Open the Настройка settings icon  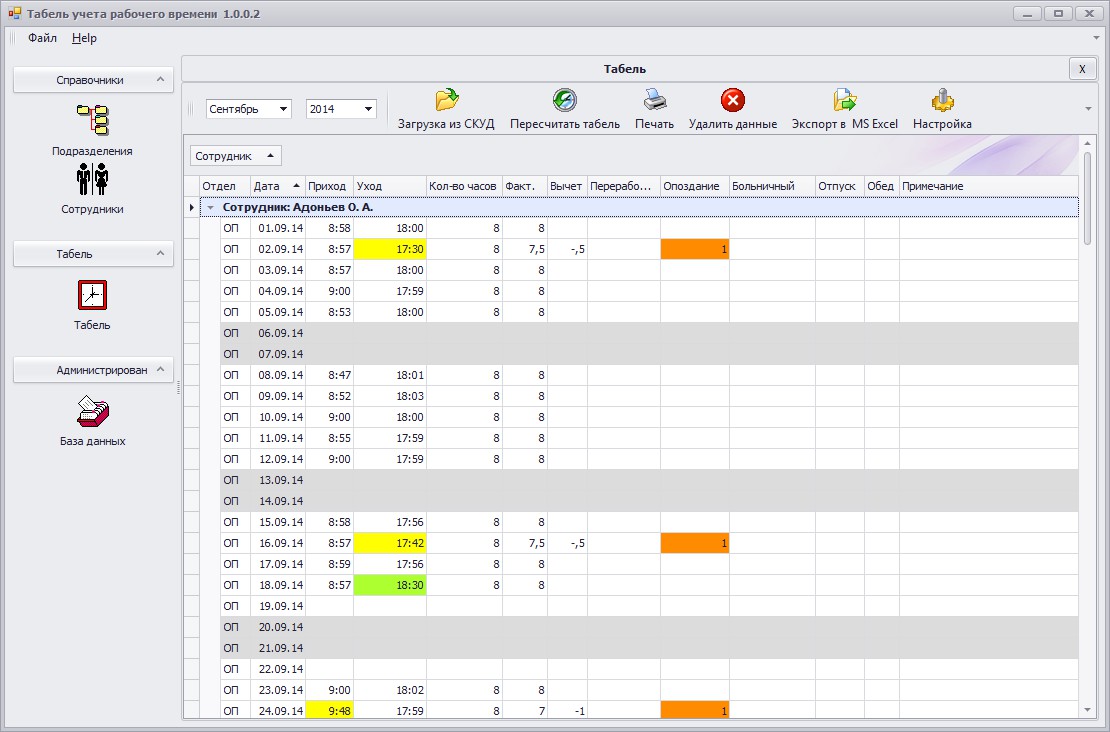(x=942, y=100)
